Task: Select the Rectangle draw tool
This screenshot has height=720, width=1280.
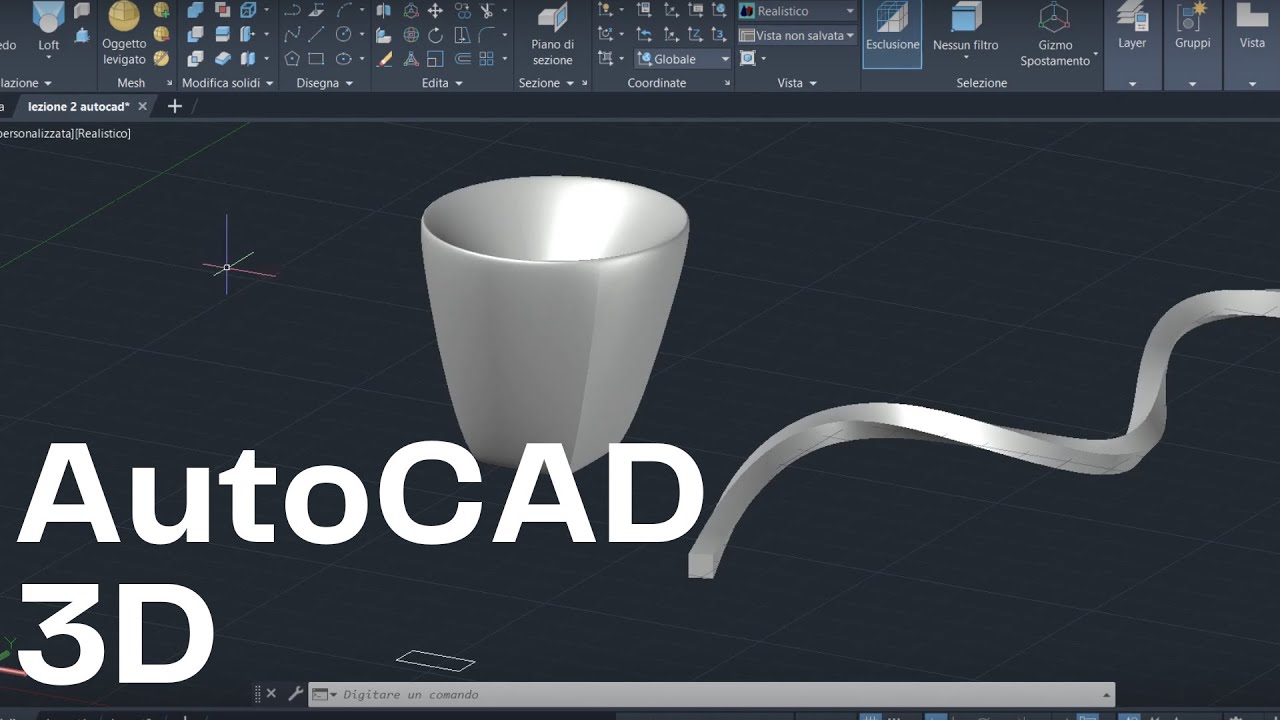Action: (x=316, y=59)
